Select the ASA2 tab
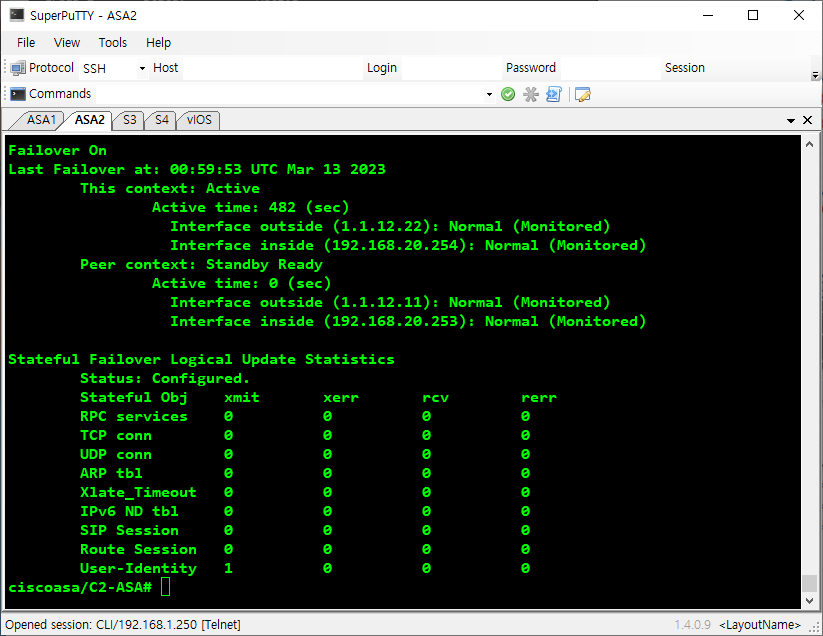This screenshot has height=636, width=823. click(x=89, y=120)
